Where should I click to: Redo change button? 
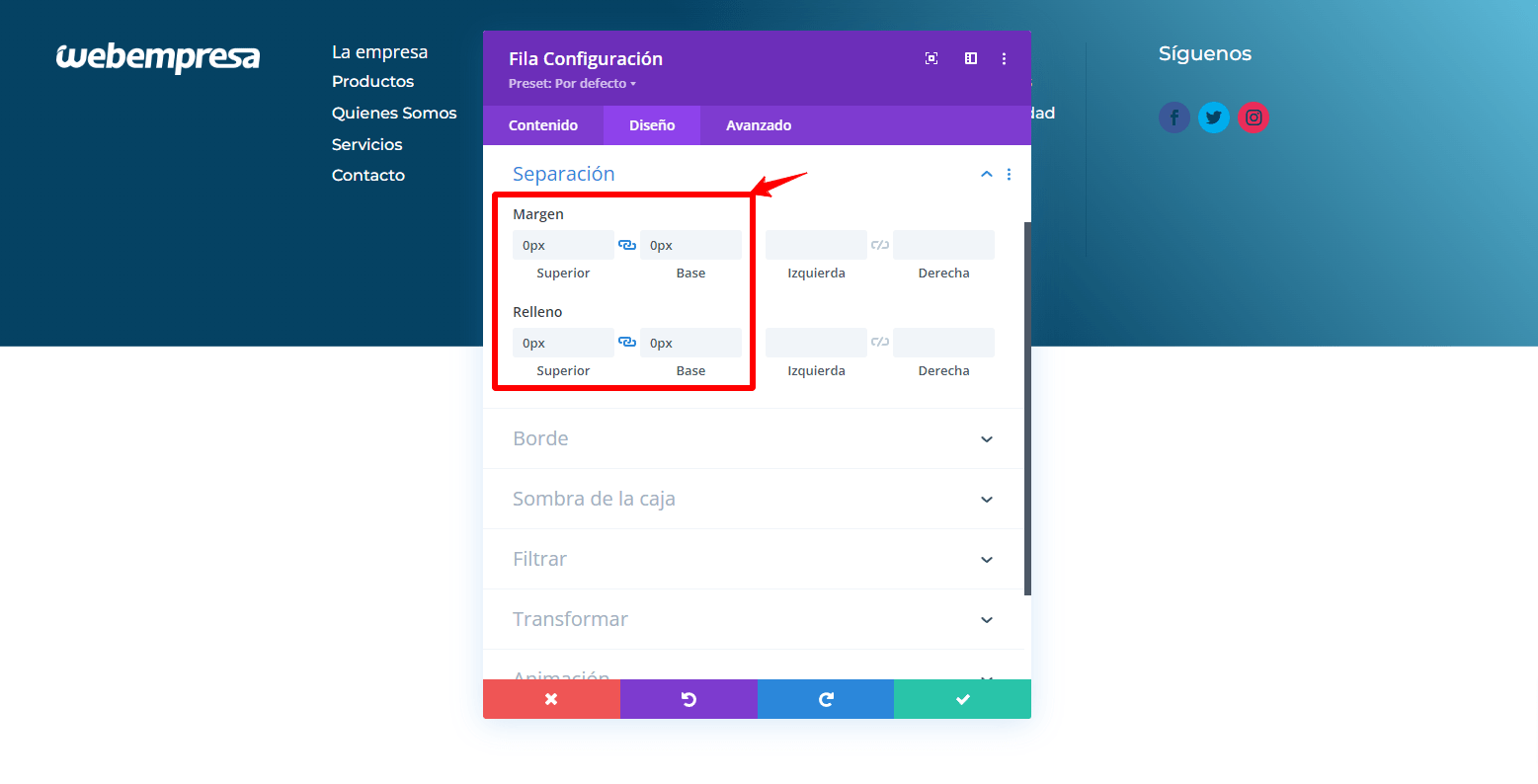(x=826, y=699)
